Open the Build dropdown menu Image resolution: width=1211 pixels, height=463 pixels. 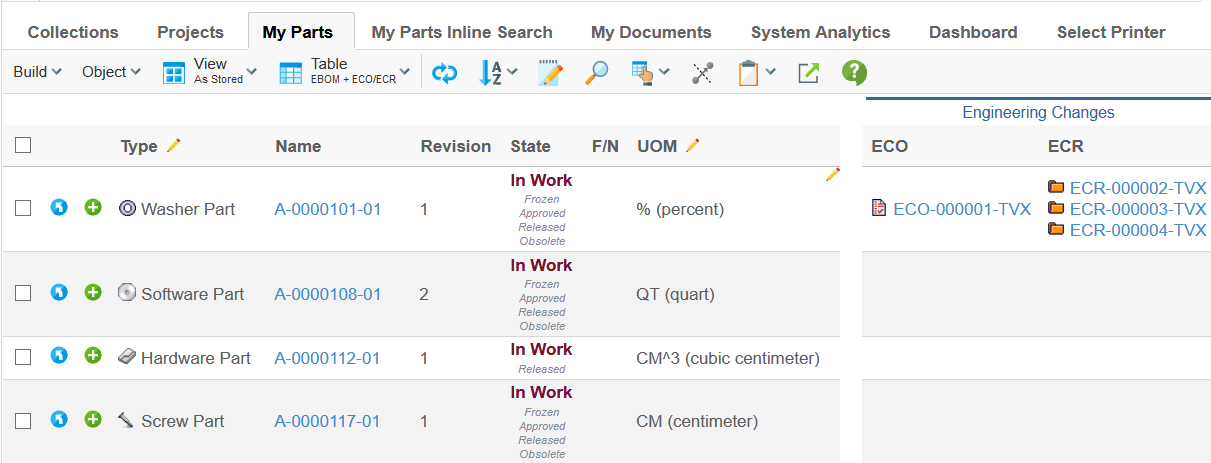[37, 72]
